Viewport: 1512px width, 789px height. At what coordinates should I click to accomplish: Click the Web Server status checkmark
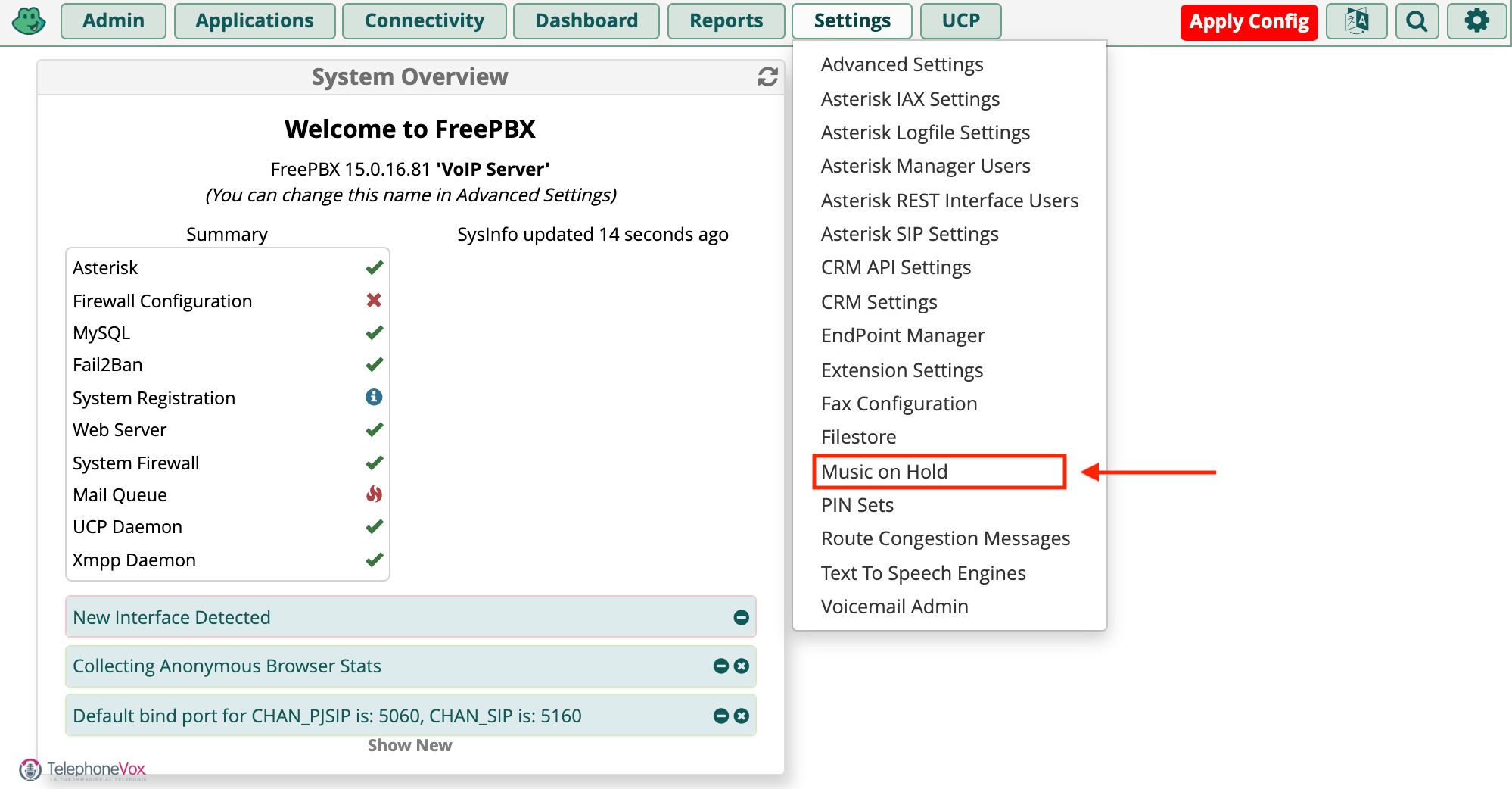coord(374,429)
